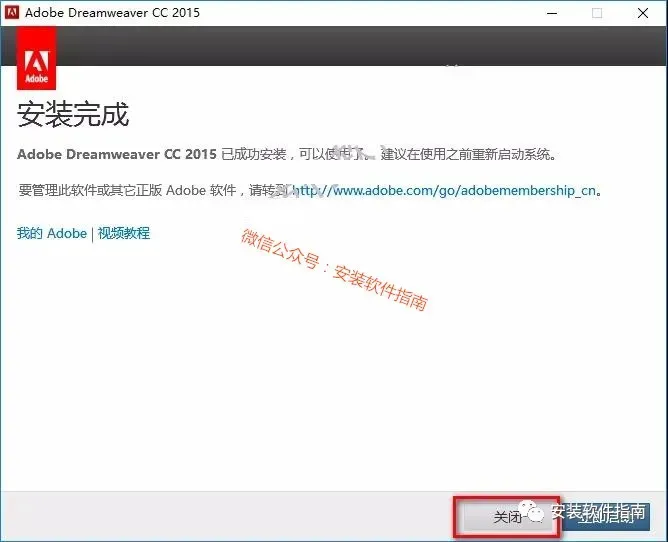This screenshot has width=668, height=542.
Task: Click the 关闭 button
Action: [x=507, y=517]
